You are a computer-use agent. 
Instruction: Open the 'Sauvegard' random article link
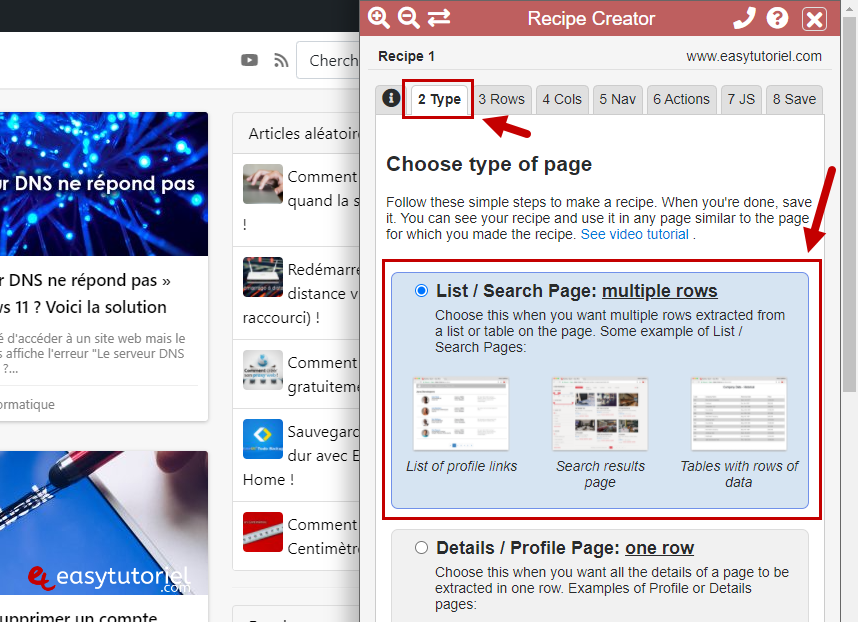coord(301,456)
